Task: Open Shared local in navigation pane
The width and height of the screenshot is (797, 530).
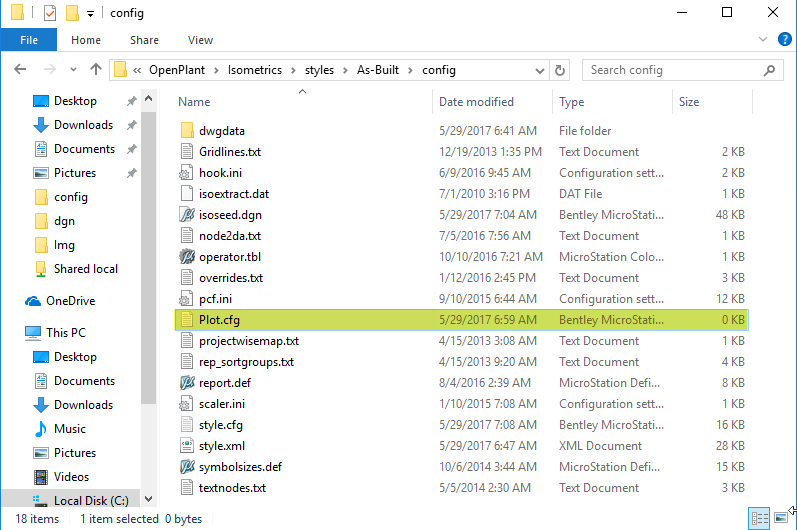Action: click(76, 269)
